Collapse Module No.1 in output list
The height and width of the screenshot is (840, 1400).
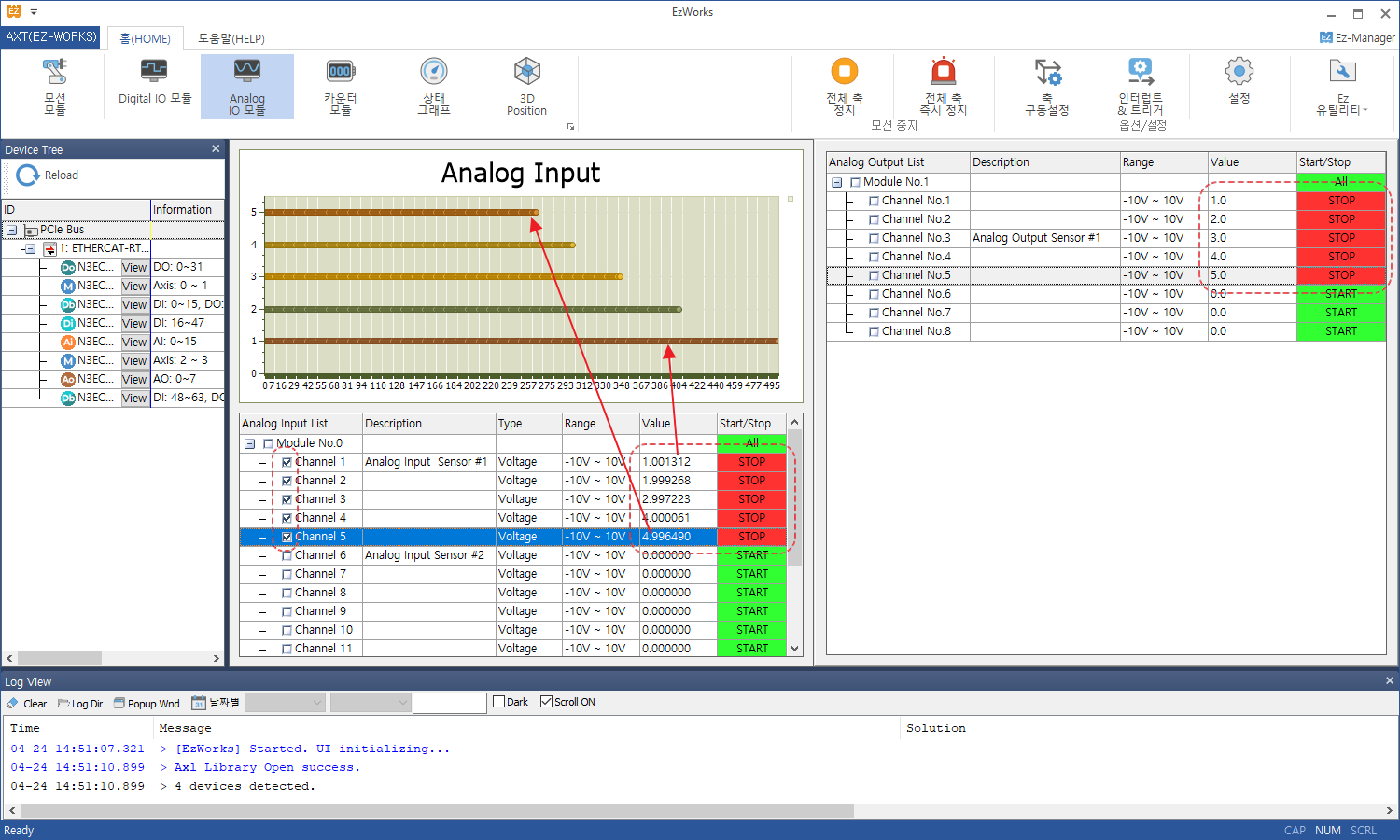[x=836, y=182]
